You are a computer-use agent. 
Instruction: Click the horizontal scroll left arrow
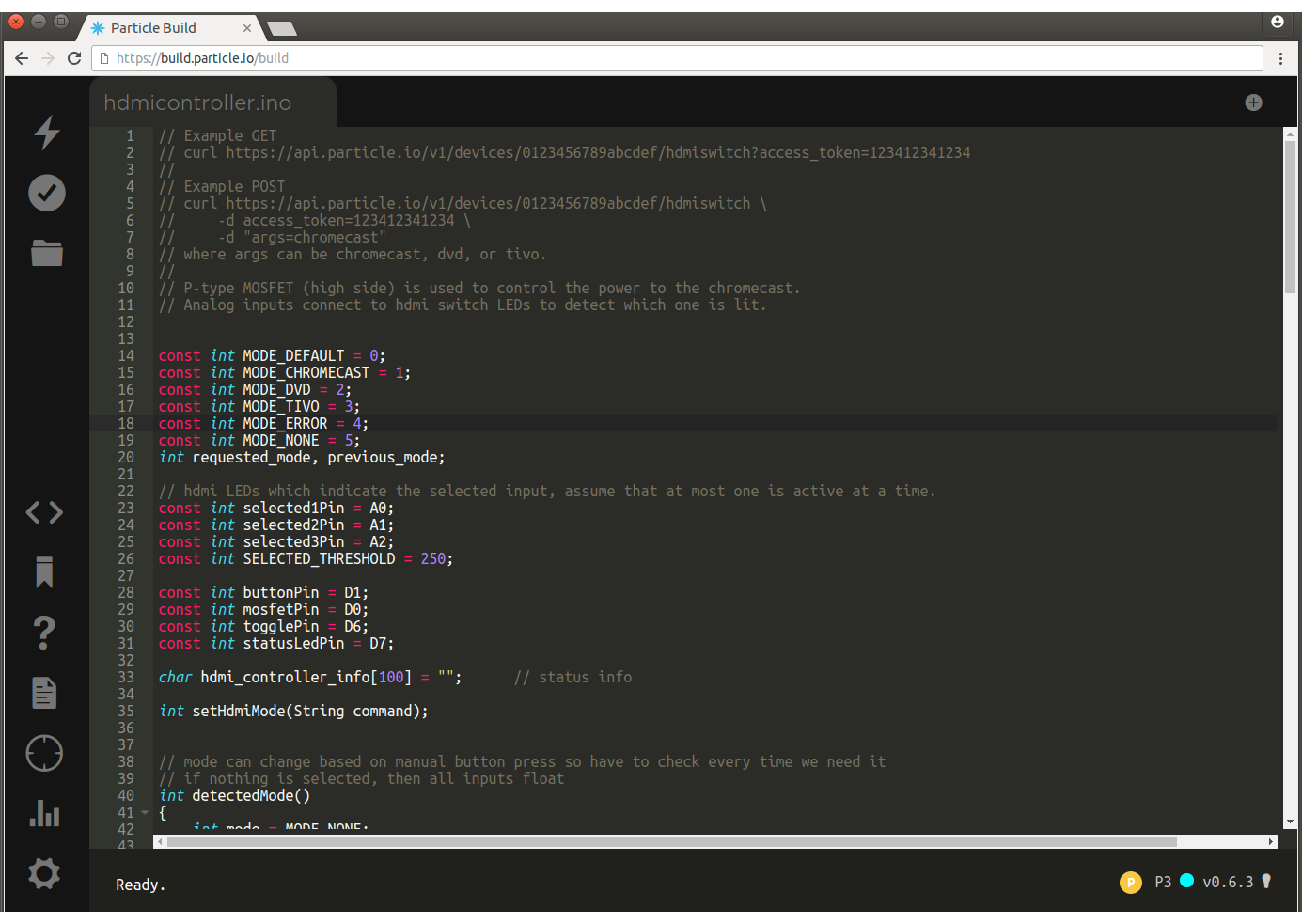(x=160, y=841)
